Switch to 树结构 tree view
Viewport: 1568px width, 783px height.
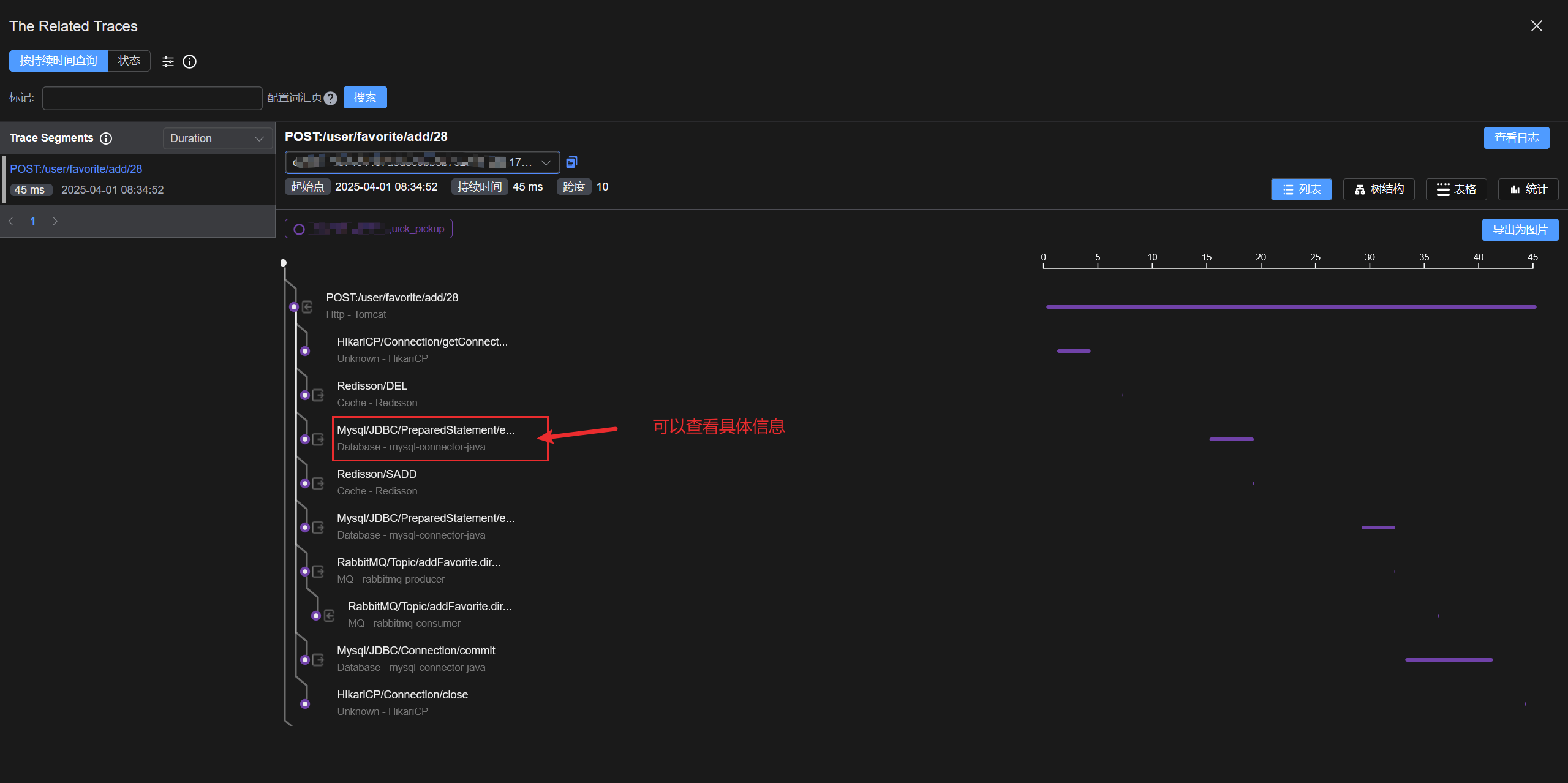(1378, 189)
